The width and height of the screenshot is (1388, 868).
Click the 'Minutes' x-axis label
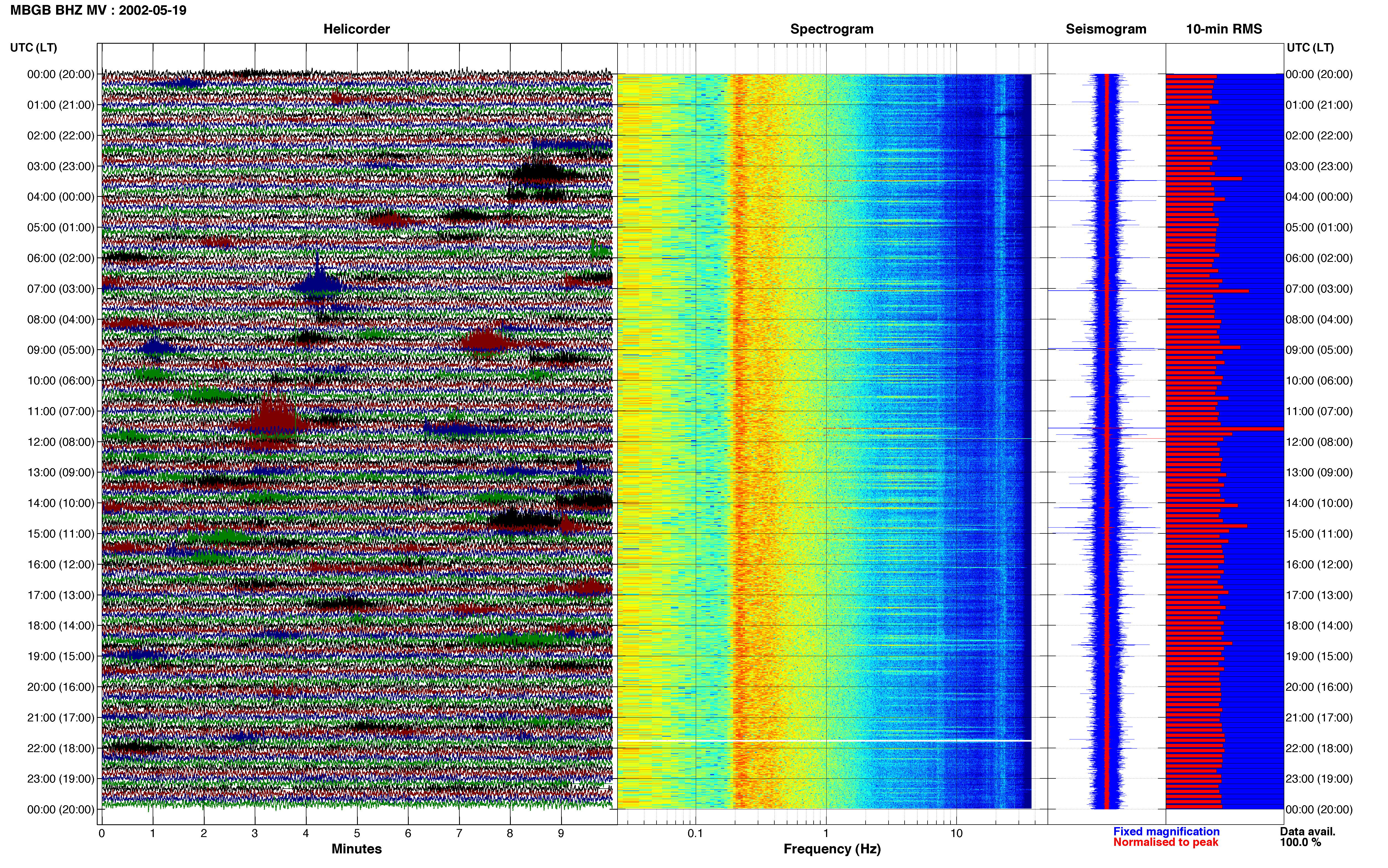click(x=356, y=848)
